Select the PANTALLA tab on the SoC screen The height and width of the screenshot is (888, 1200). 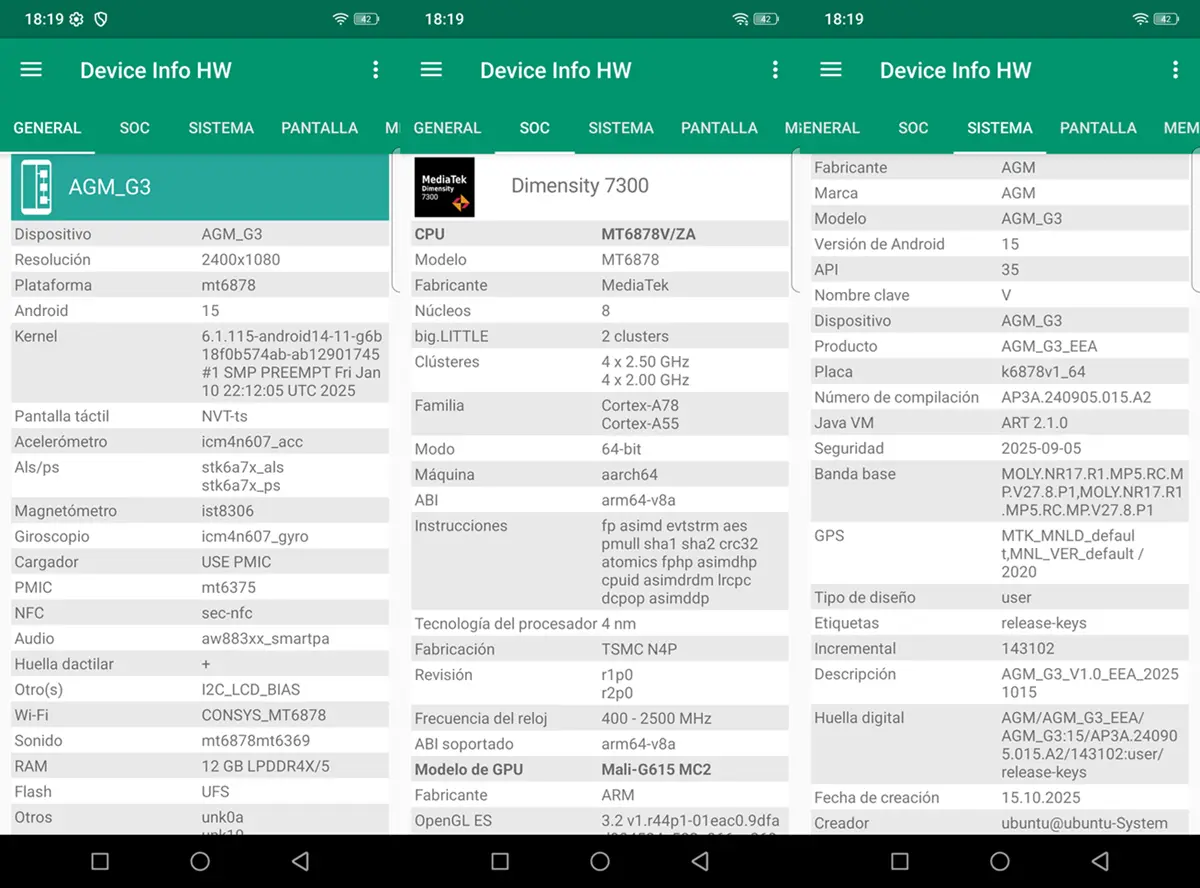click(x=719, y=128)
